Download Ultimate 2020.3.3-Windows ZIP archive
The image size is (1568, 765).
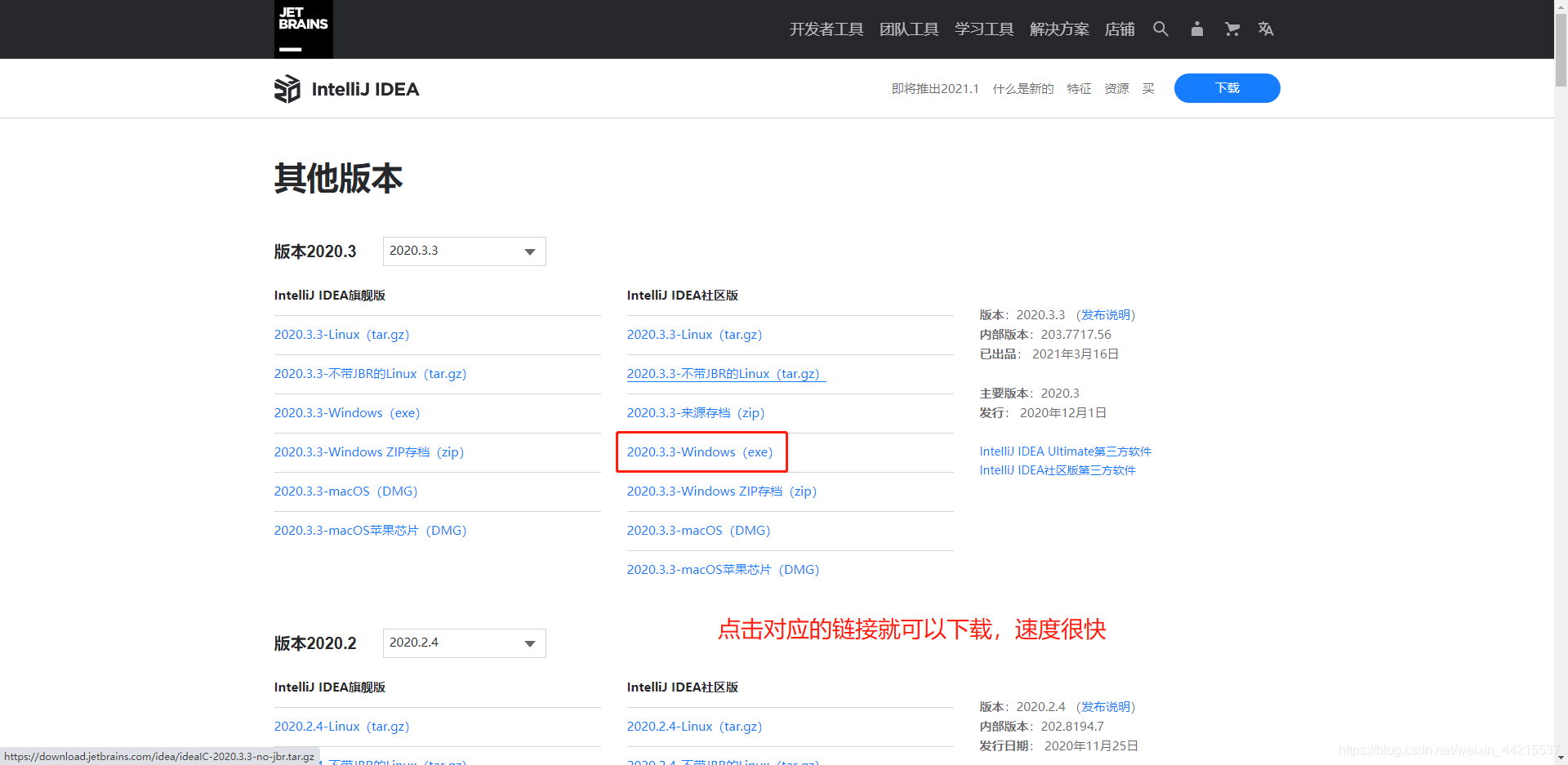369,452
